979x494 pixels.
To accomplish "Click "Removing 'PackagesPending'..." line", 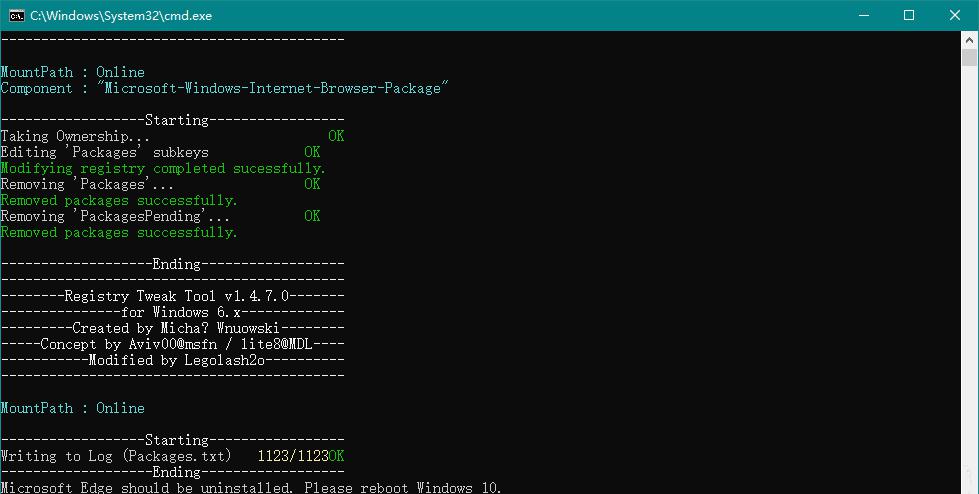I will pos(115,216).
